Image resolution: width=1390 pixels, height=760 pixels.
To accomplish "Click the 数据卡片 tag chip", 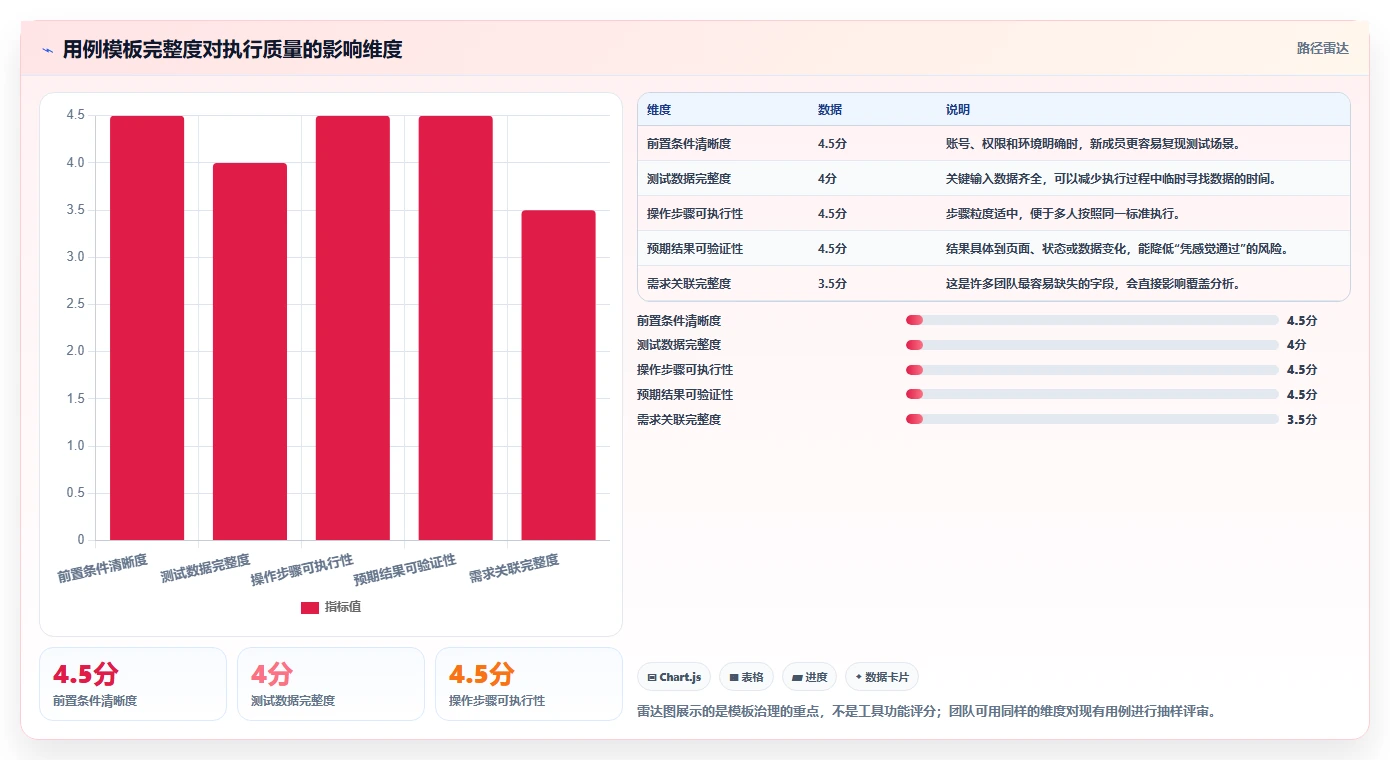I will tap(882, 677).
